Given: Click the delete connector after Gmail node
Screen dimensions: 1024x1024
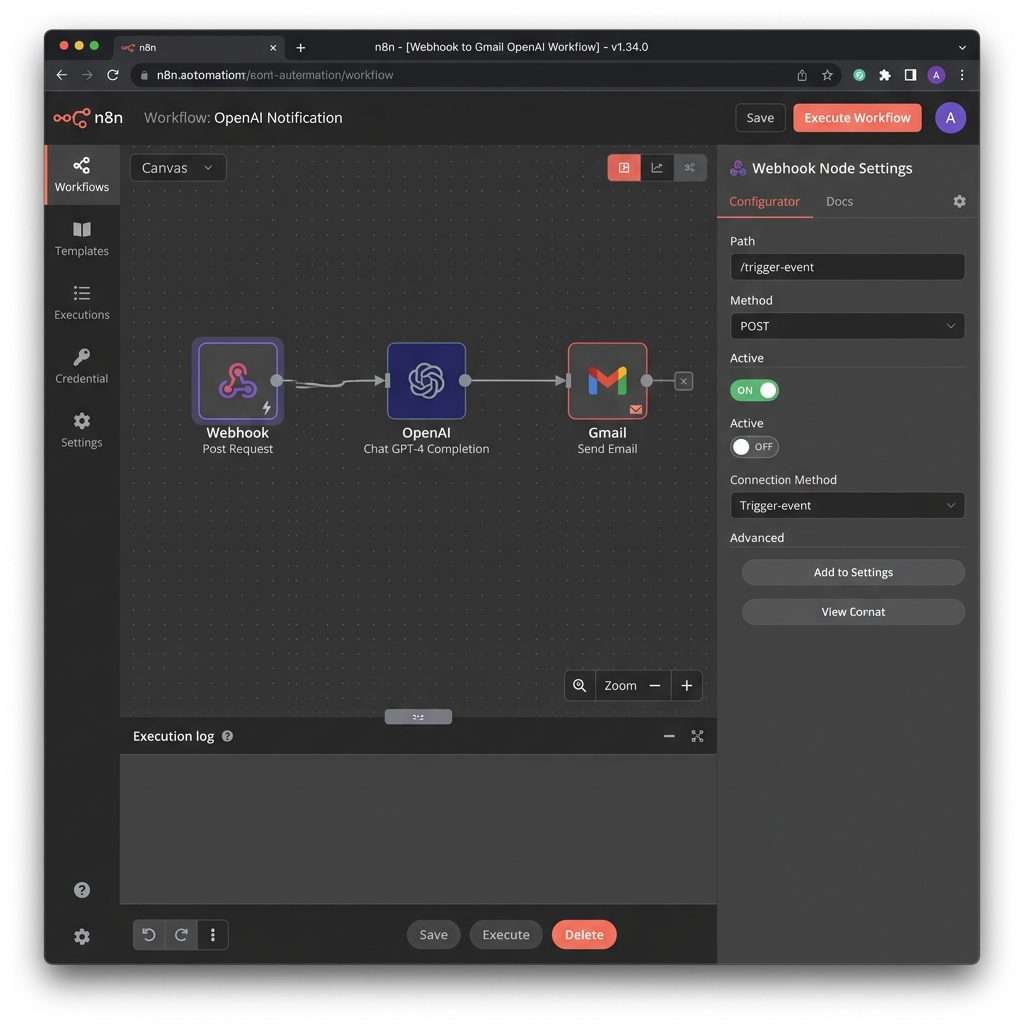Looking at the screenshot, I should [x=684, y=381].
